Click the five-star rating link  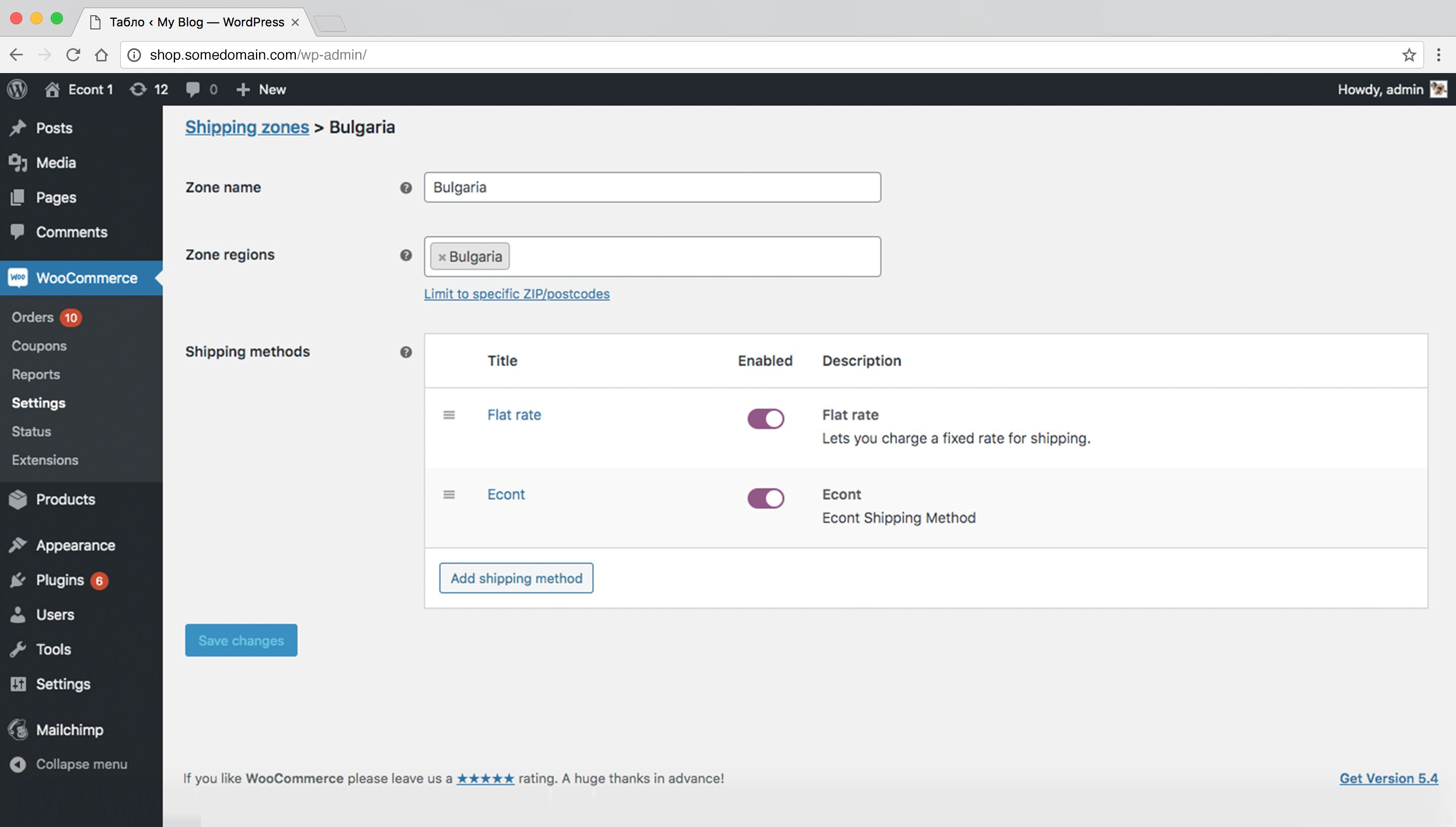click(486, 779)
